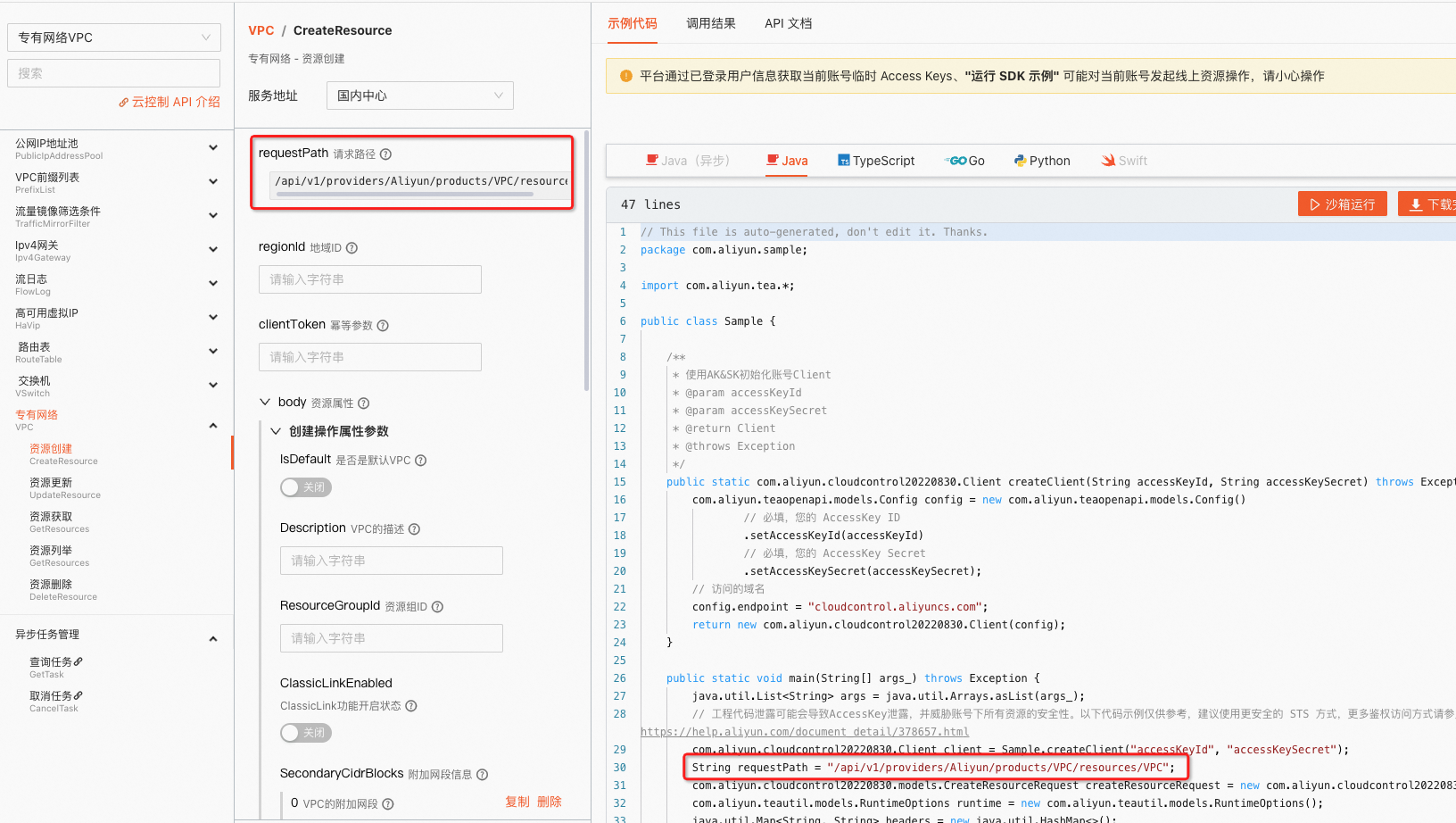Click the requestPath horizontal scrollbar
This screenshot has height=823, width=1456.
405,194
